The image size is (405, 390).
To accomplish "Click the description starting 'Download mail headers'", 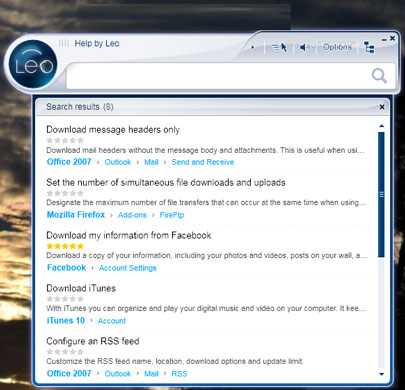I will tap(205, 150).
